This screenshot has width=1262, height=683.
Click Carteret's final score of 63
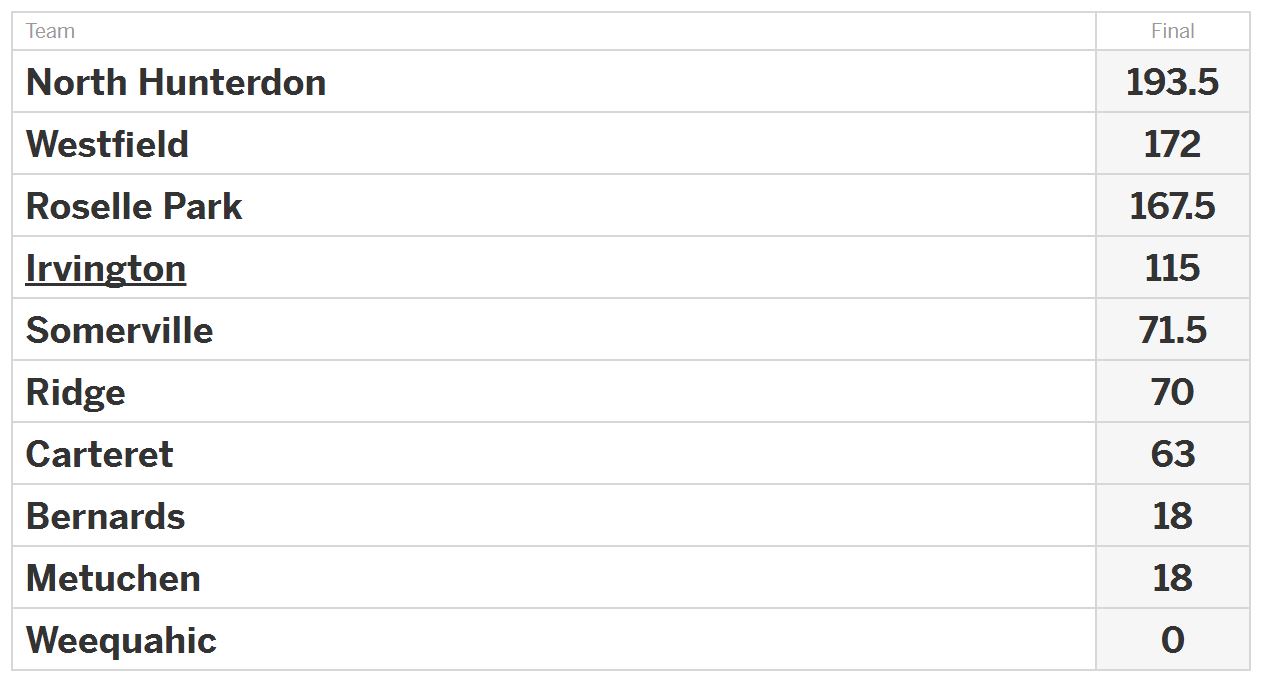click(x=1172, y=454)
